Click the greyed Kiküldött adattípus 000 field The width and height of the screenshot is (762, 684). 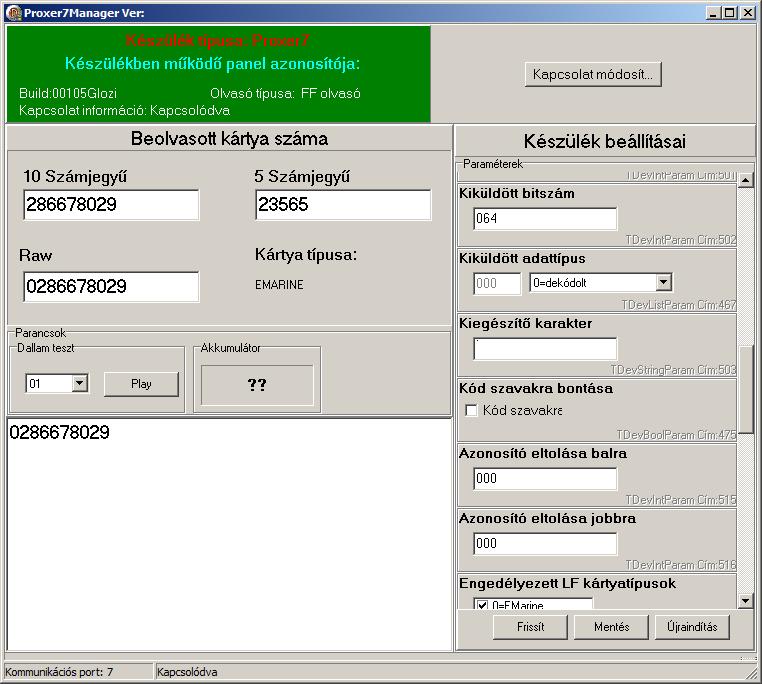tap(497, 283)
